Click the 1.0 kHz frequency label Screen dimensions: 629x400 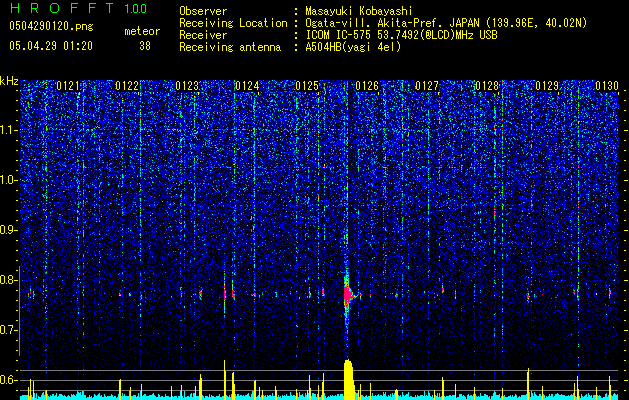[9, 180]
